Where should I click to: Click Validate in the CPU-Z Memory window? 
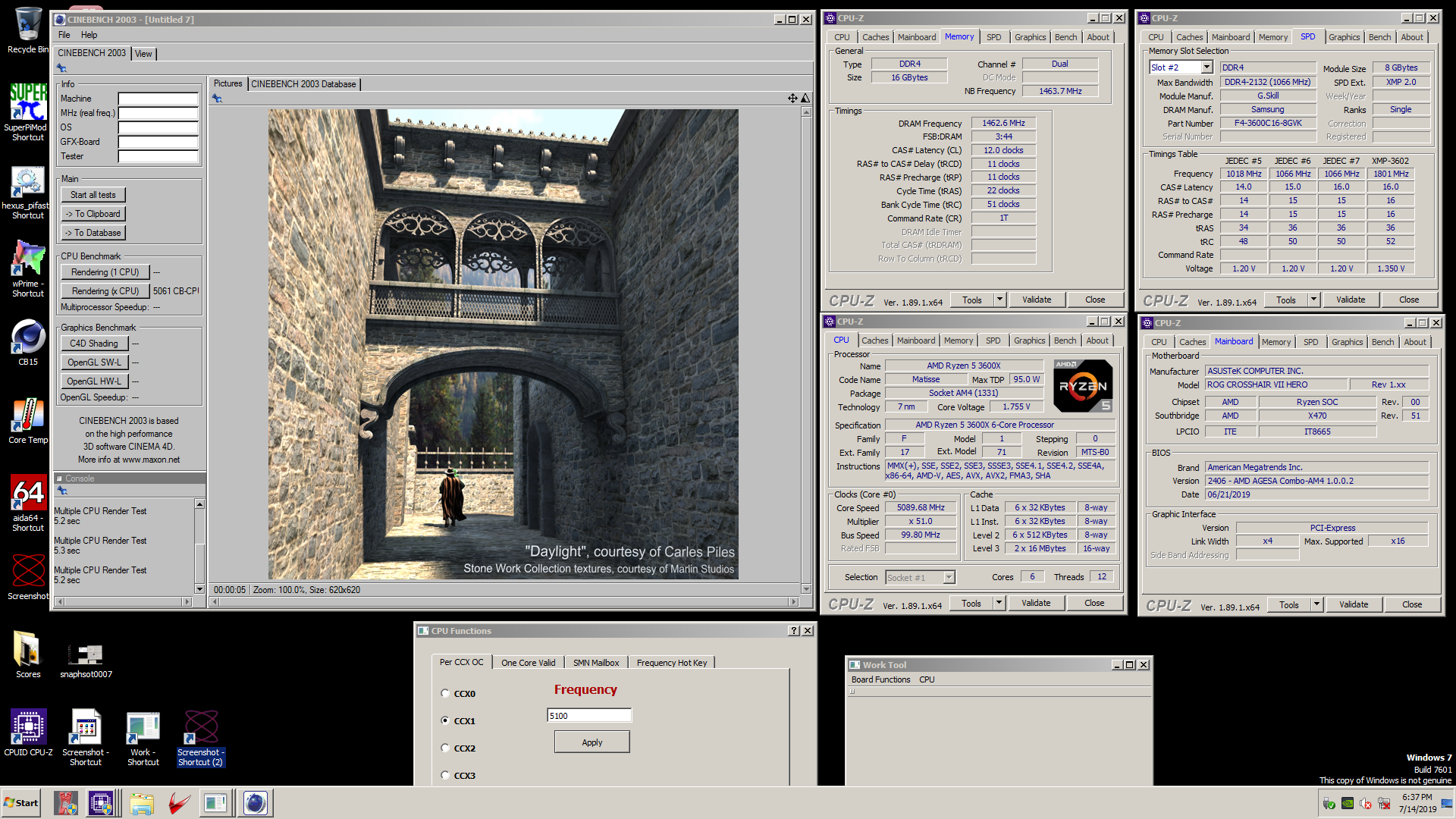[x=1036, y=300]
